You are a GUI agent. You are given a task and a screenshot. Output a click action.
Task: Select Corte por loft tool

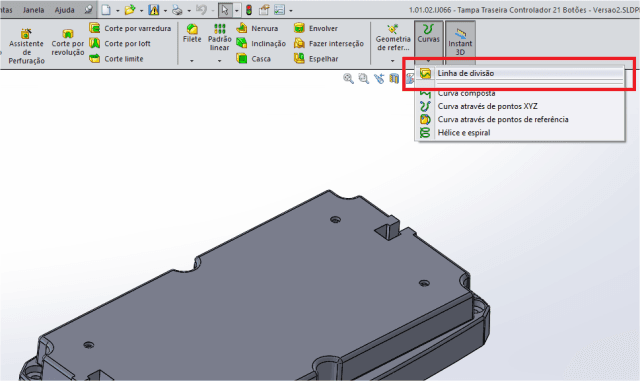click(x=120, y=43)
